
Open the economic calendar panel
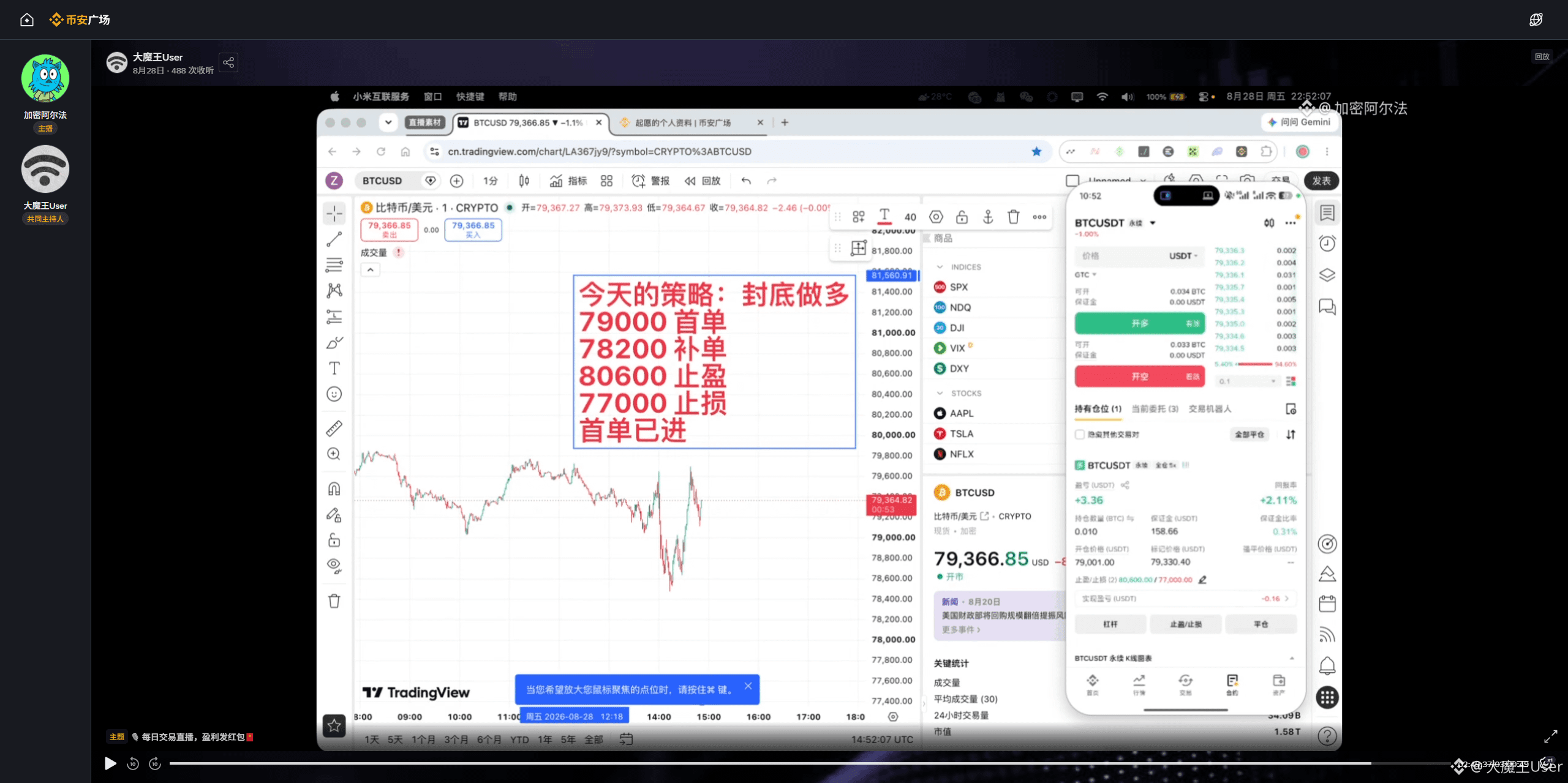1327,604
